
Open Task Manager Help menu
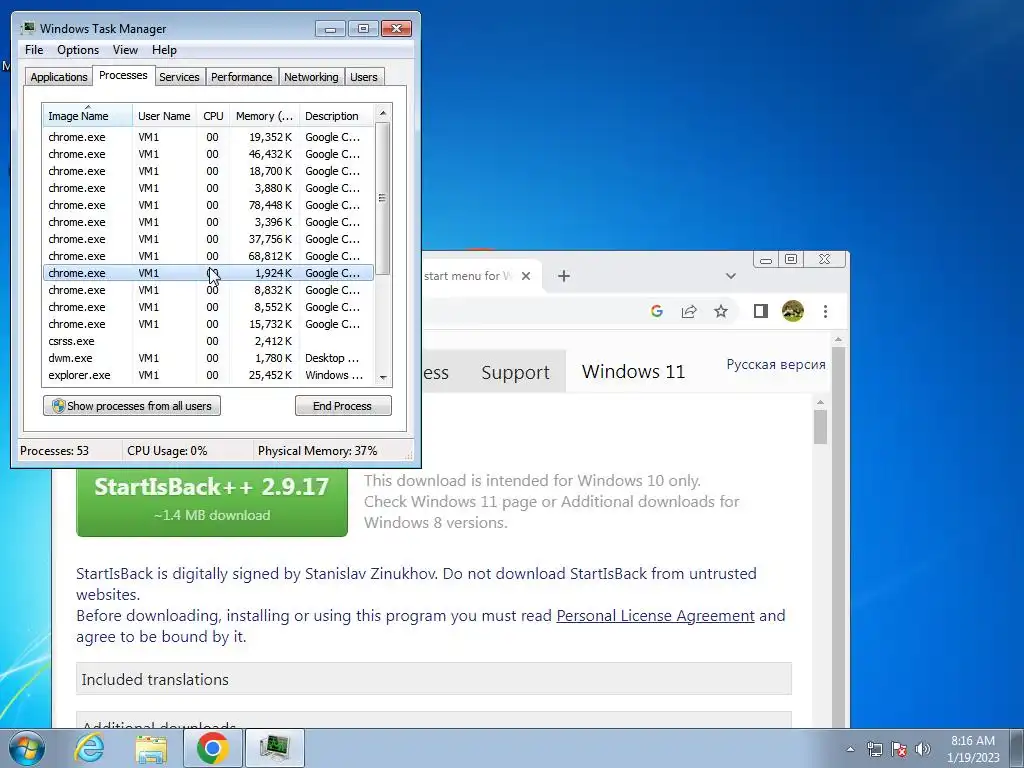(x=164, y=50)
